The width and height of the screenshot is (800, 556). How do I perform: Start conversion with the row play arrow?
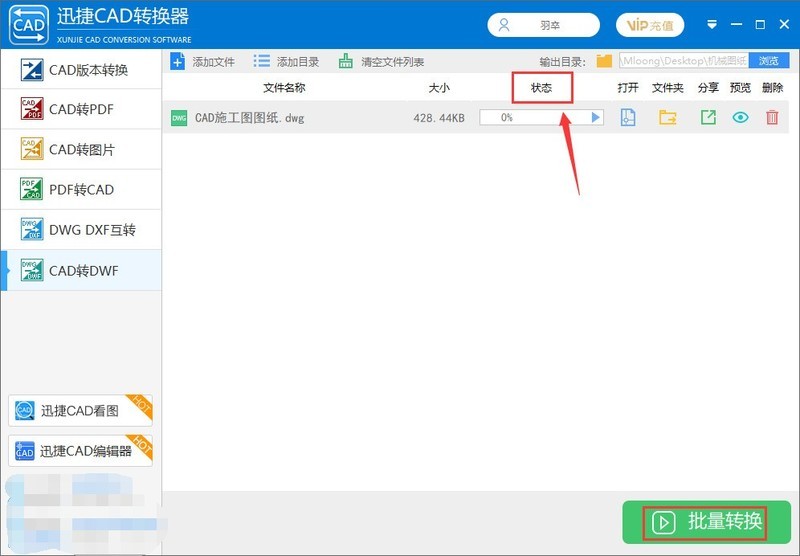596,118
